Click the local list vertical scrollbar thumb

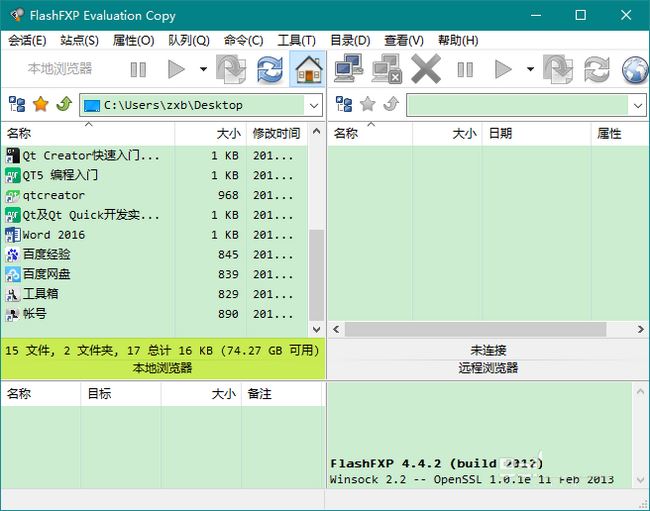click(x=316, y=275)
